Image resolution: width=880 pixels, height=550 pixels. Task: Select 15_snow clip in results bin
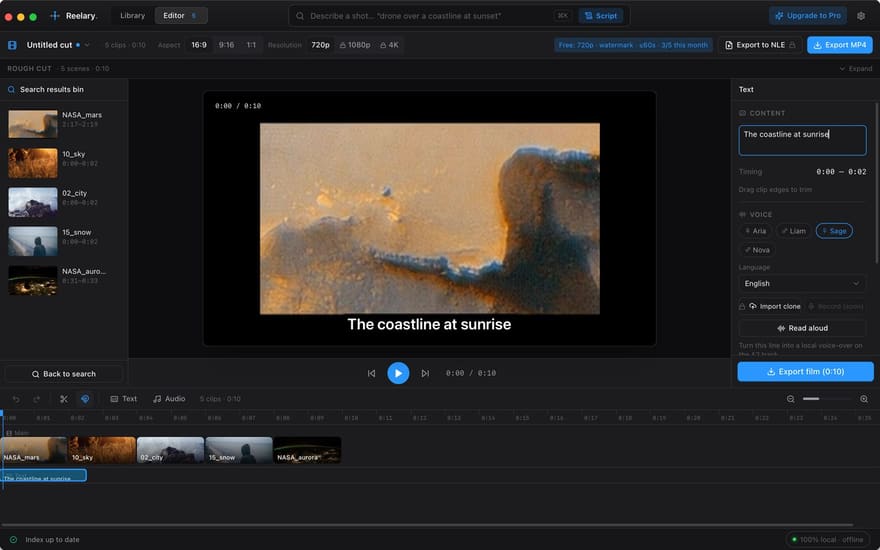click(x=63, y=241)
